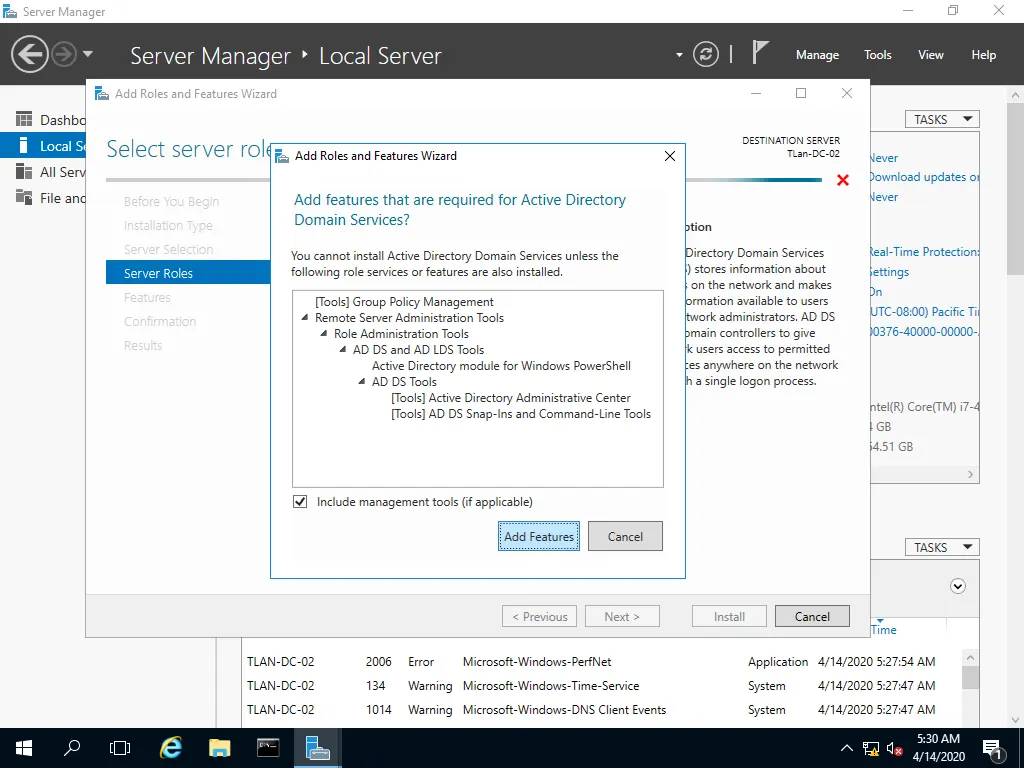This screenshot has width=1024, height=768.
Task: Select the Local Server sidebar icon
Action: point(24,146)
